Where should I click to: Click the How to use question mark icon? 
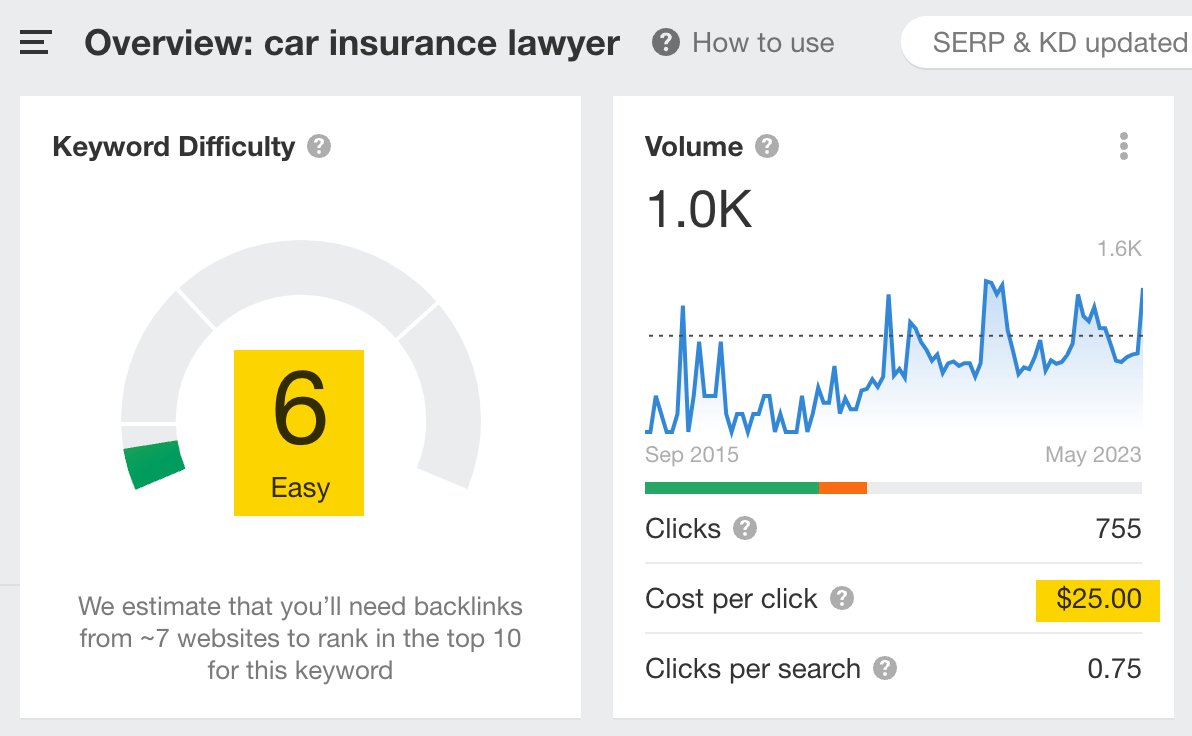(x=665, y=42)
